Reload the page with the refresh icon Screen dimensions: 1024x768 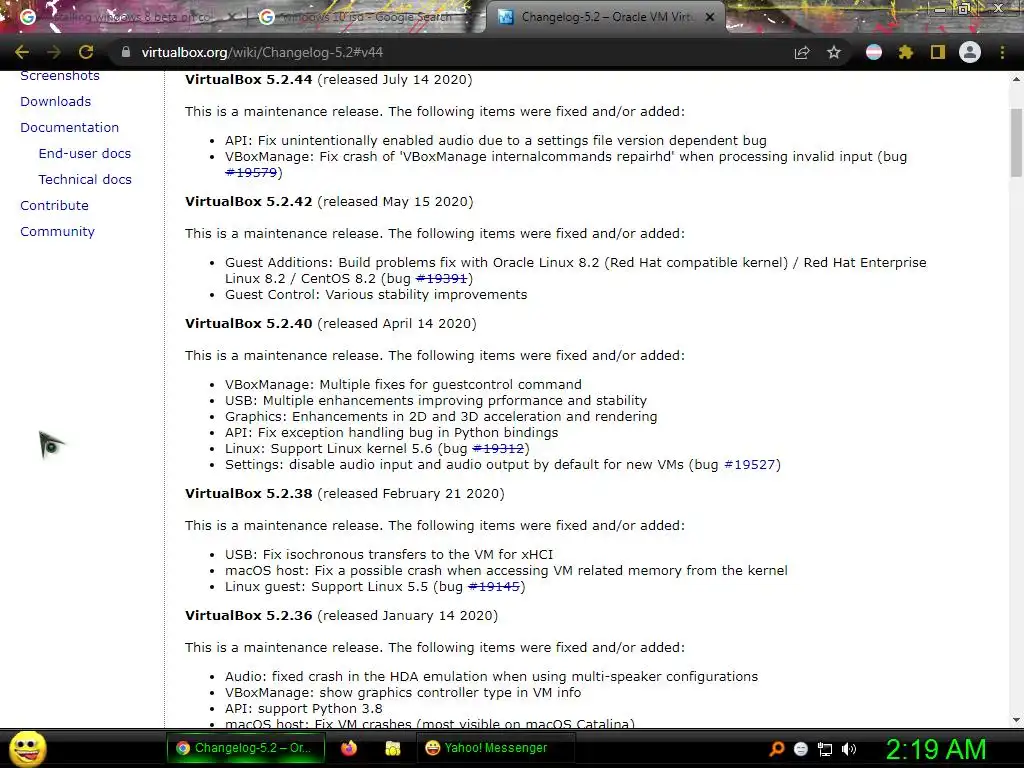click(x=86, y=52)
